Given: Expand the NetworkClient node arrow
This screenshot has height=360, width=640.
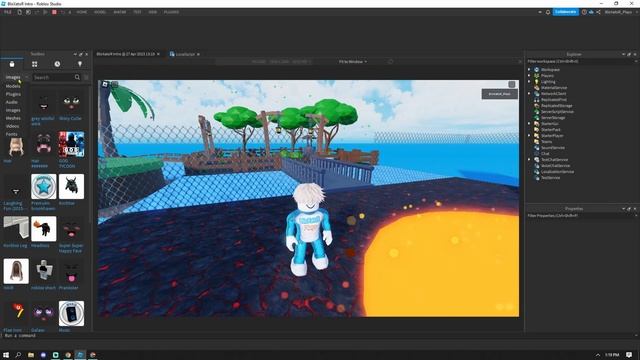Looking at the screenshot, I should pos(529,93).
